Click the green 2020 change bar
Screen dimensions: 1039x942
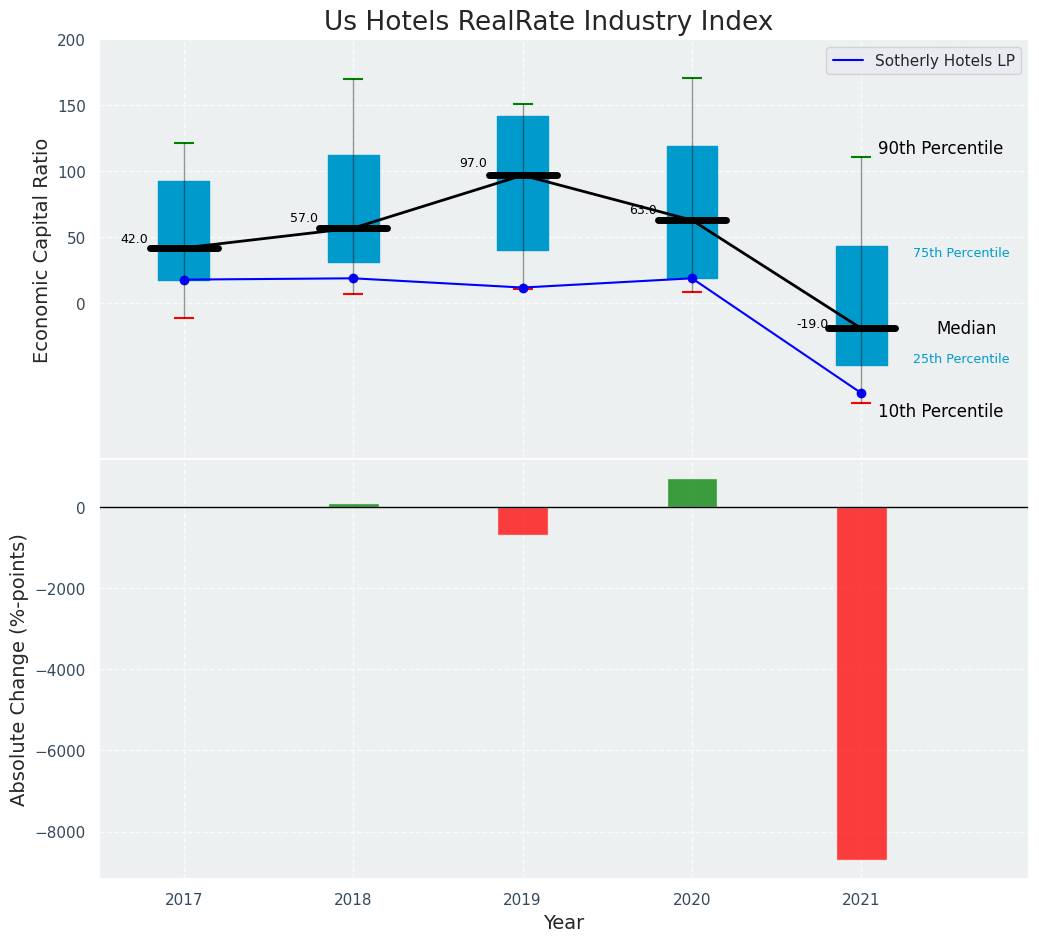[692, 493]
